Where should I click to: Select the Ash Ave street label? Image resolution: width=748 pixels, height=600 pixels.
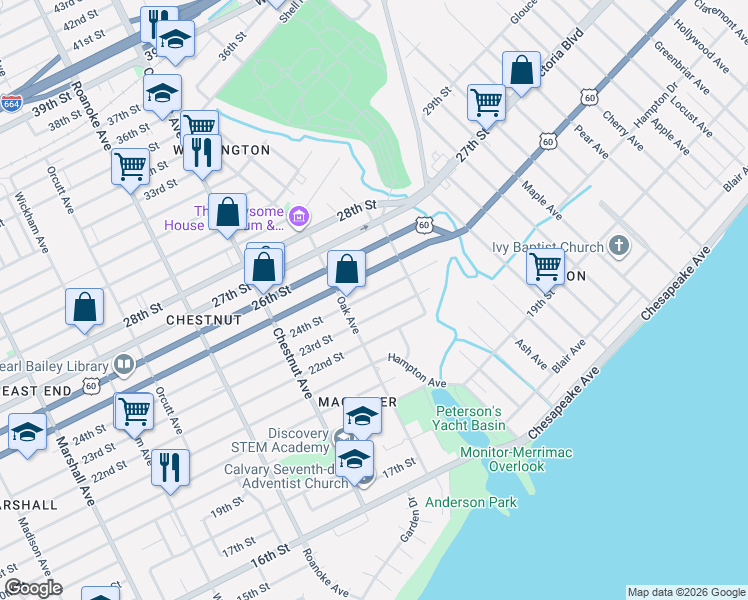[531, 354]
